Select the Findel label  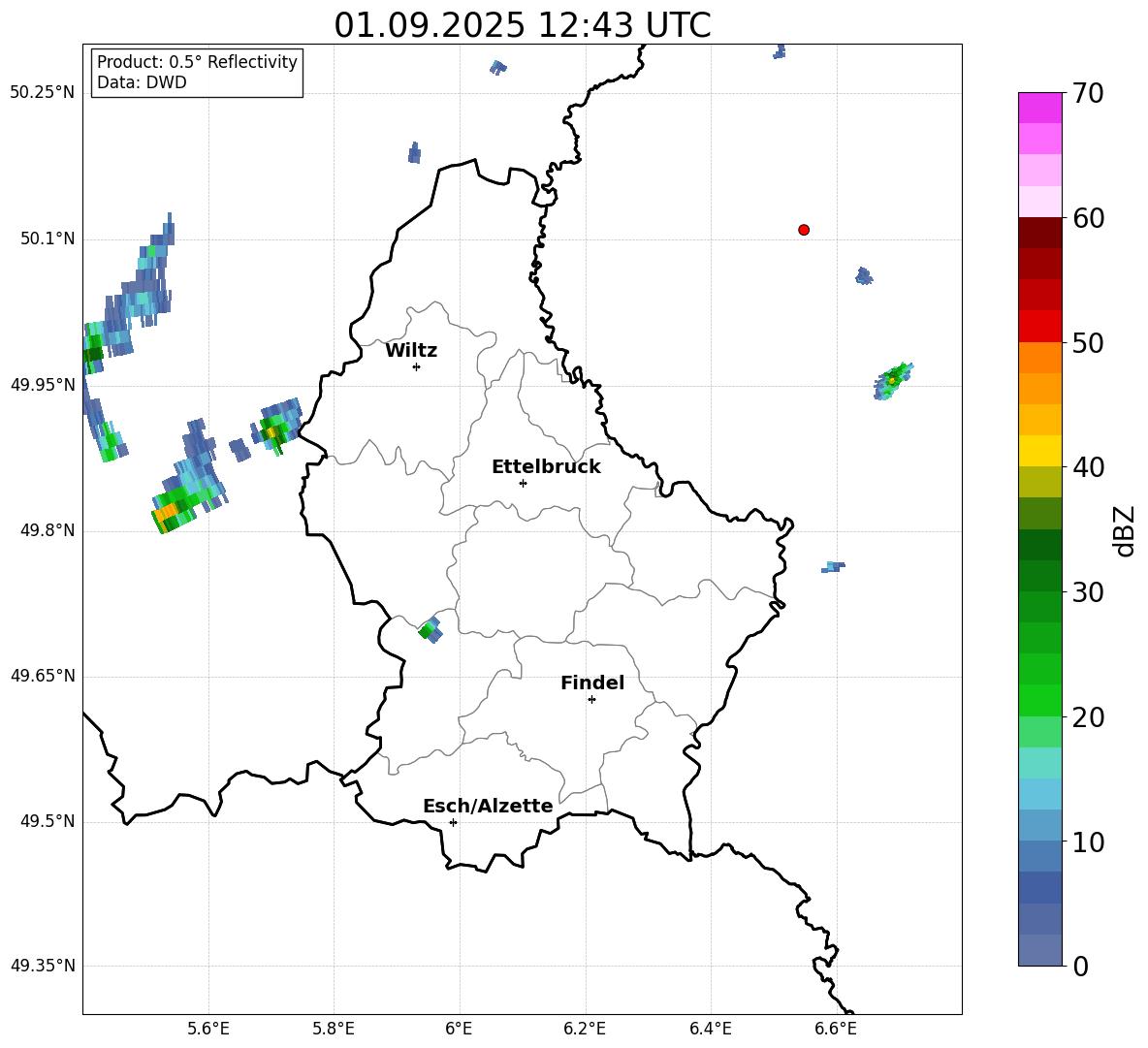coord(592,683)
